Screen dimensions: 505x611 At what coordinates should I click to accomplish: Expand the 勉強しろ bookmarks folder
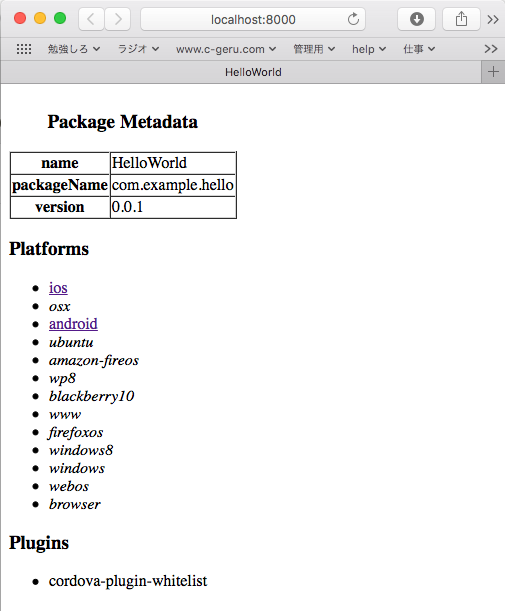[74, 49]
